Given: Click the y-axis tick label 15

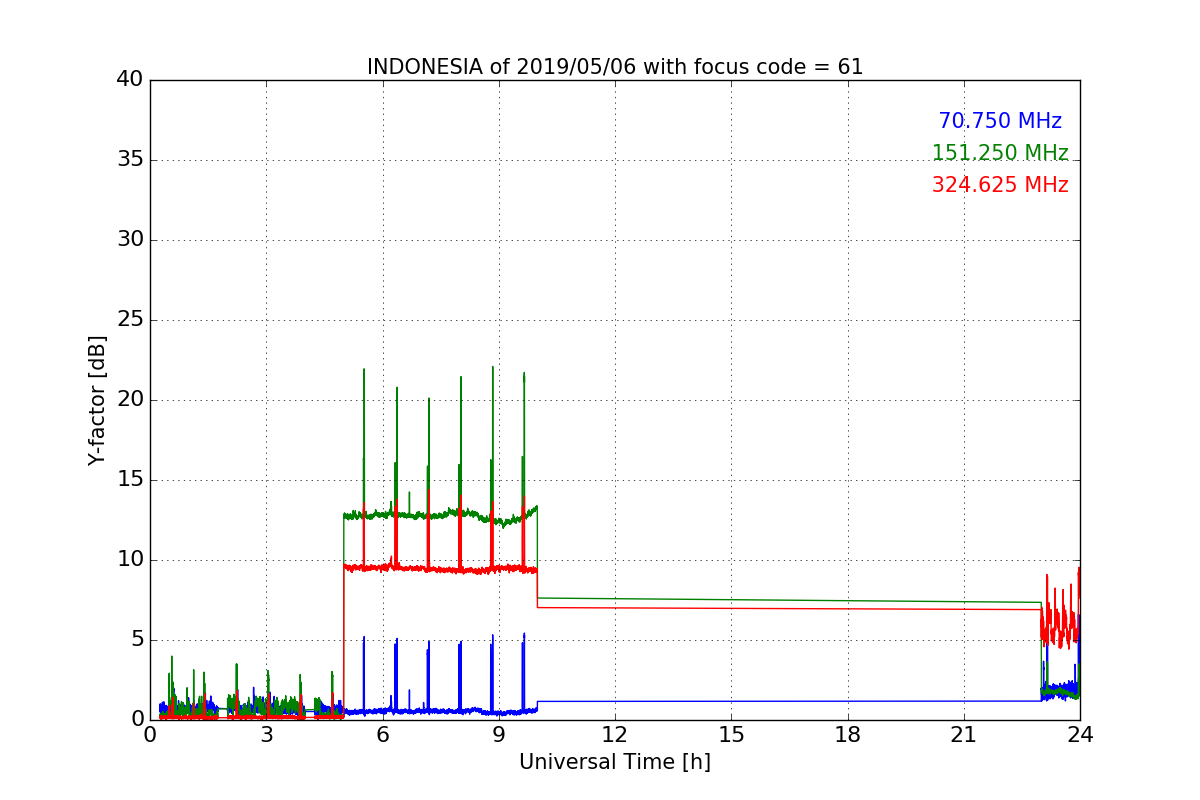Looking at the screenshot, I should pos(130,480).
